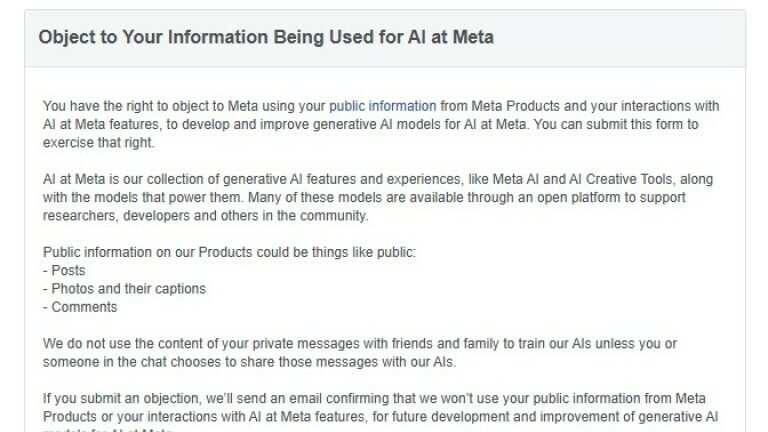Click the line starting "You have the right"

coord(381,106)
